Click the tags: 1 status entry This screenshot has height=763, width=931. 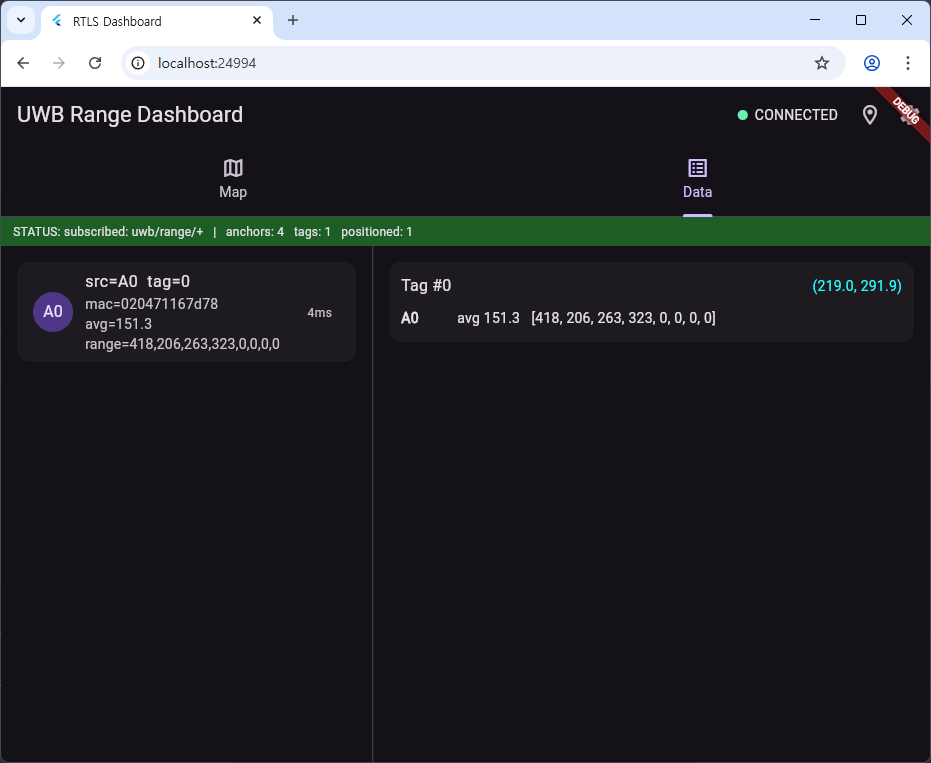312,232
